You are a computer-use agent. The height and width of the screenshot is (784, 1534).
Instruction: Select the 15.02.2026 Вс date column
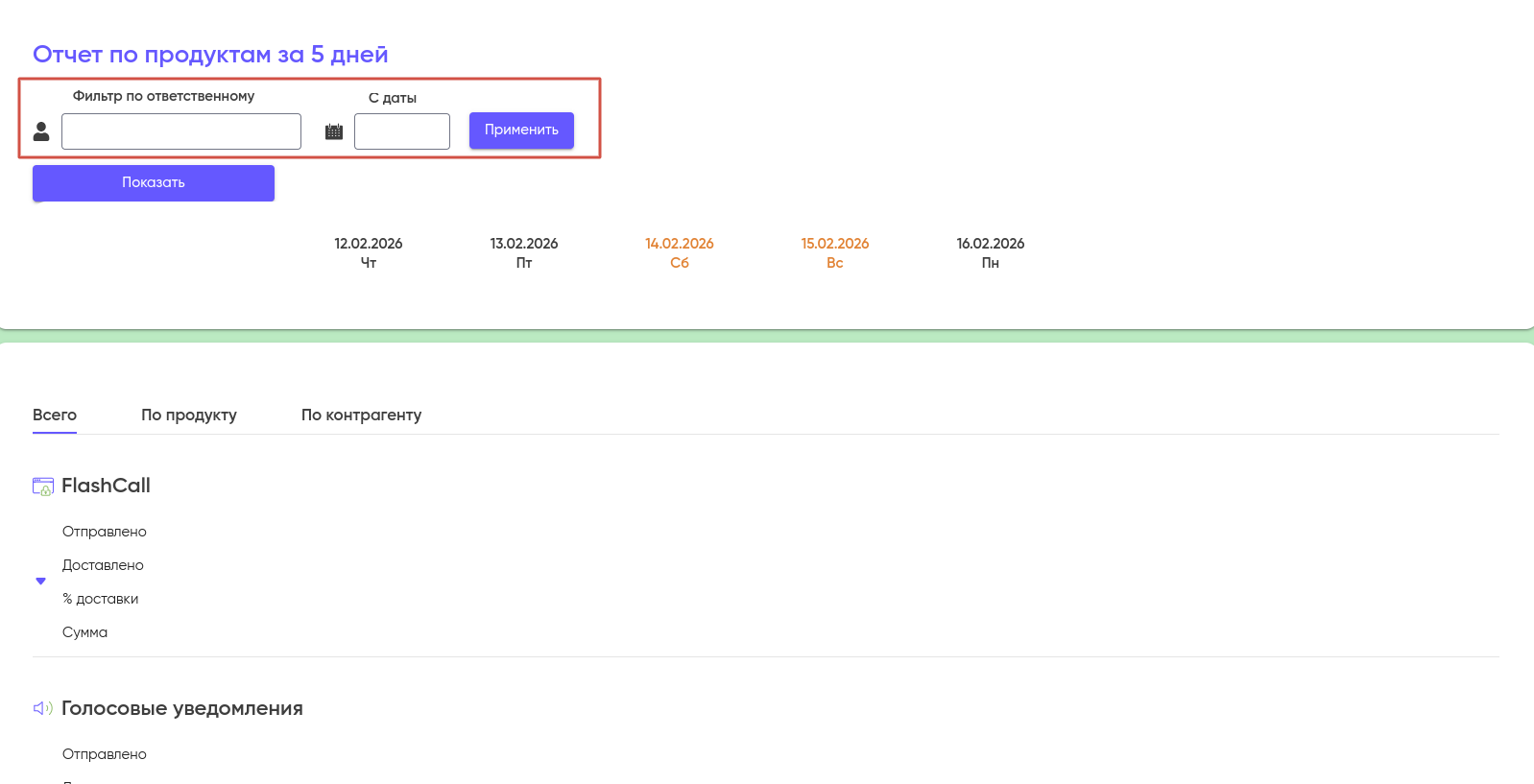pyautogui.click(x=835, y=252)
